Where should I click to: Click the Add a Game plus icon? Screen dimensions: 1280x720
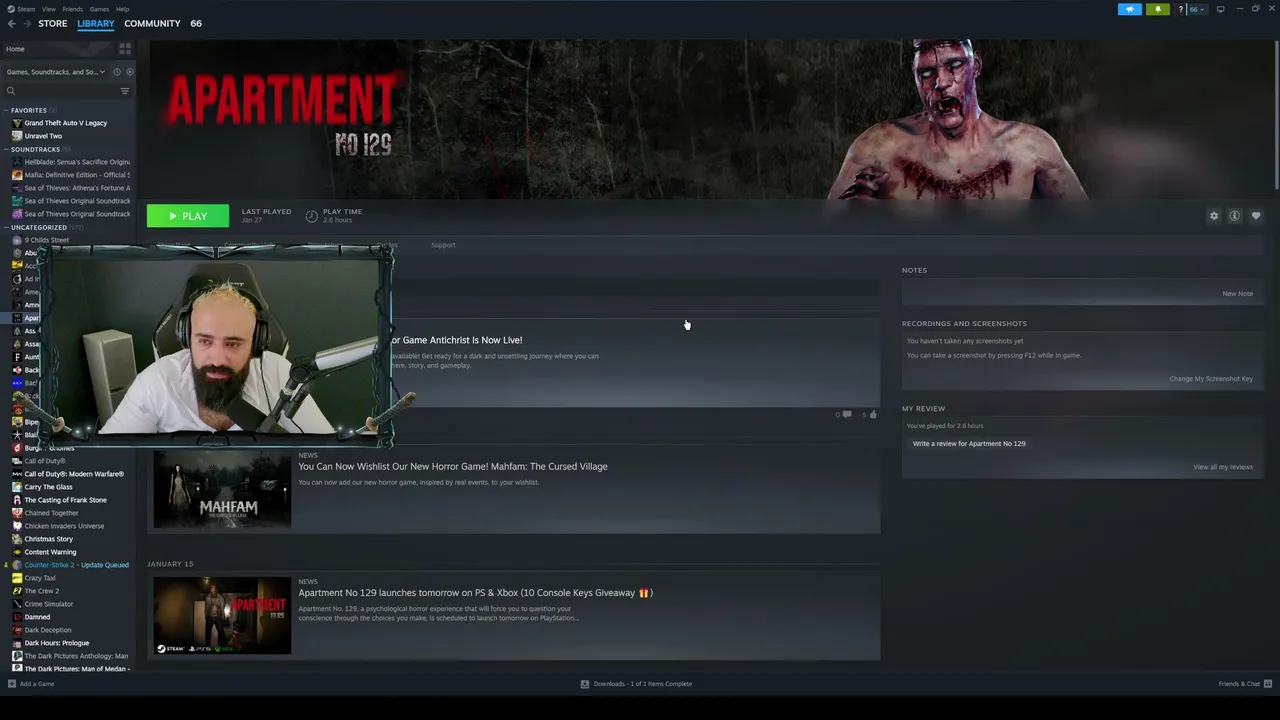12,684
